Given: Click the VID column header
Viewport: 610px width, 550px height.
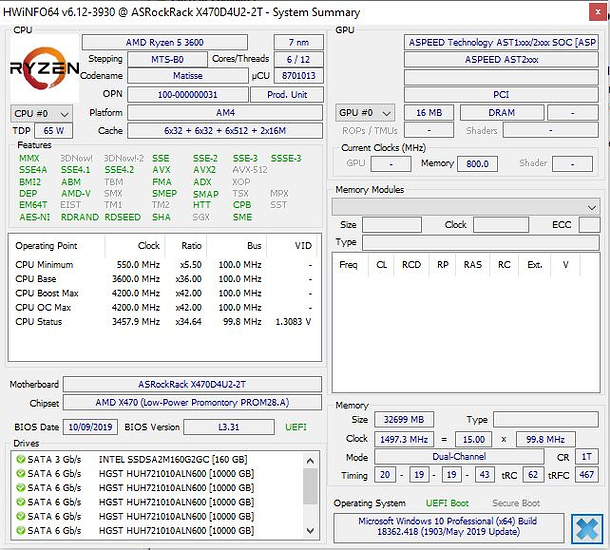Looking at the screenshot, I should 303,246.
